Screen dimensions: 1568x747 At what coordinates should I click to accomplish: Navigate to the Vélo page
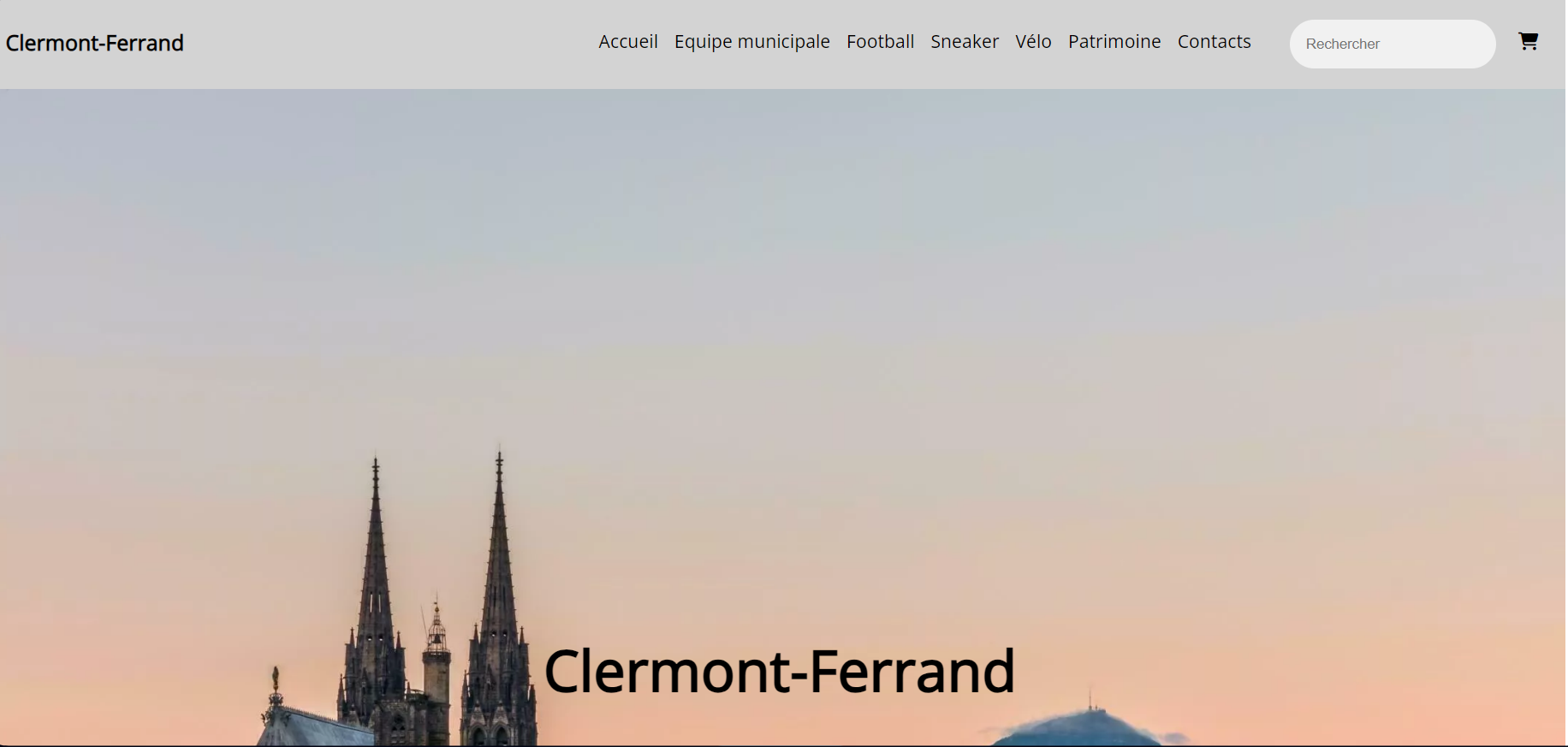[x=1033, y=42]
